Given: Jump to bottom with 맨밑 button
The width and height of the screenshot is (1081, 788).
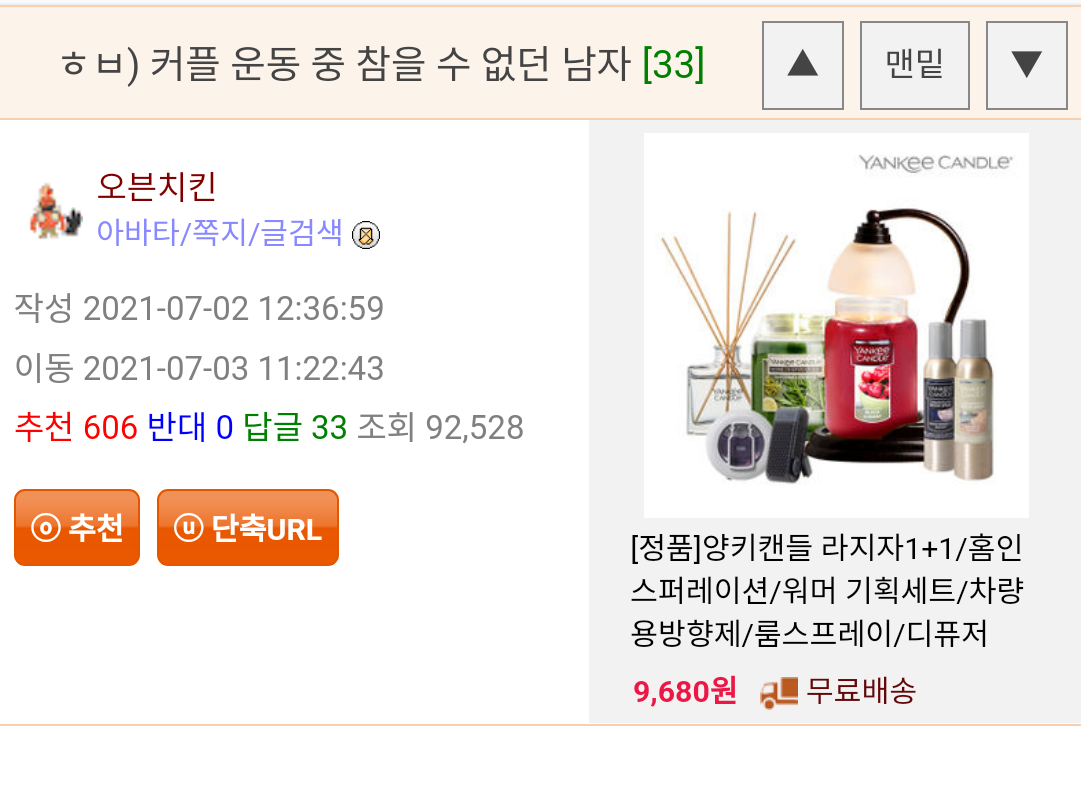Looking at the screenshot, I should (915, 65).
